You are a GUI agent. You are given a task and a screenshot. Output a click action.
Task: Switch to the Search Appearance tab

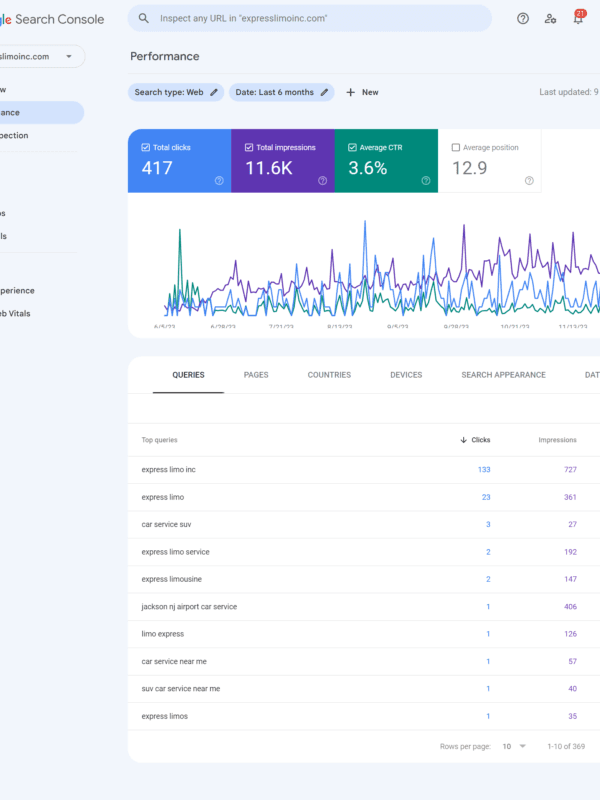coord(504,375)
